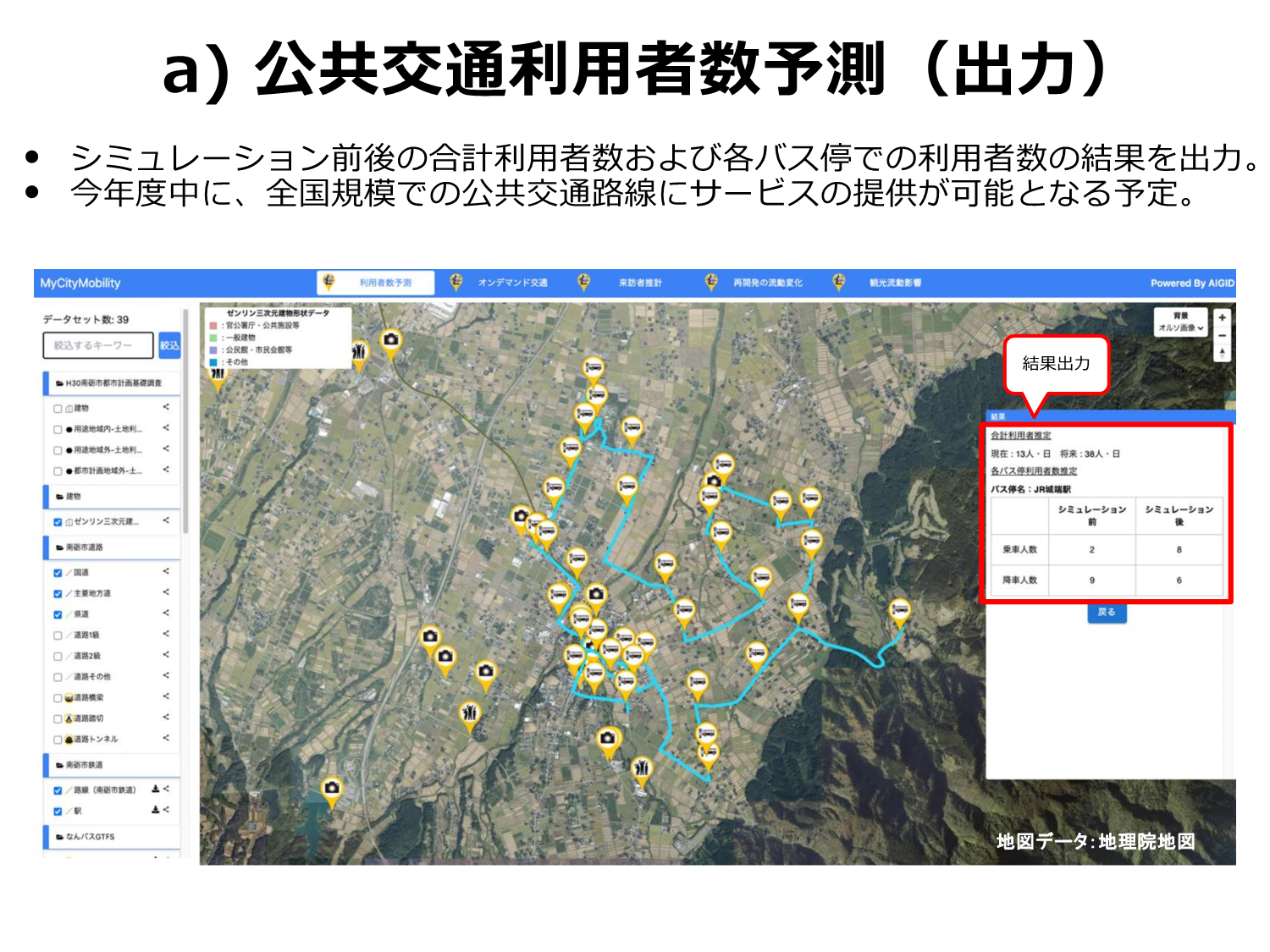Select the 道路橋梁 bridge icon in the sidebar
The height and width of the screenshot is (952, 1270).
coord(69,696)
